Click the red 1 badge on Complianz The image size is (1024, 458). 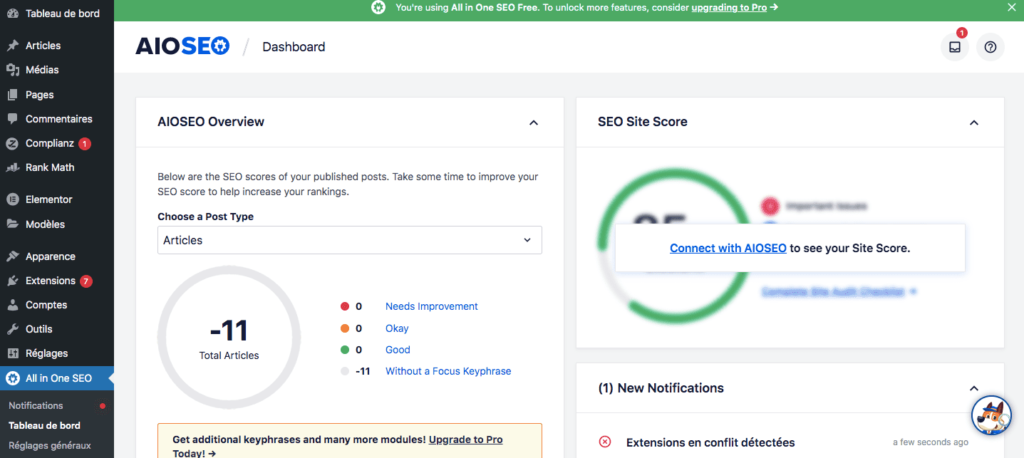point(85,144)
